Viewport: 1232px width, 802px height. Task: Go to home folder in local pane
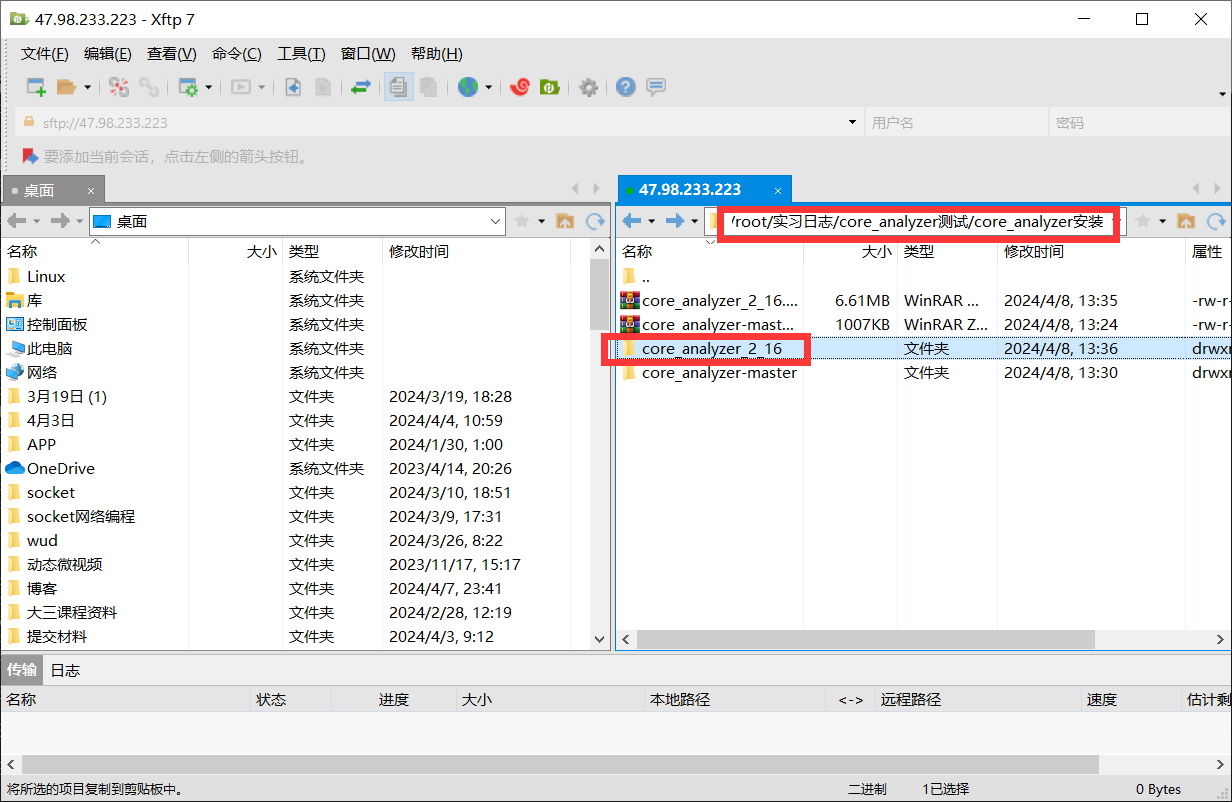point(565,221)
